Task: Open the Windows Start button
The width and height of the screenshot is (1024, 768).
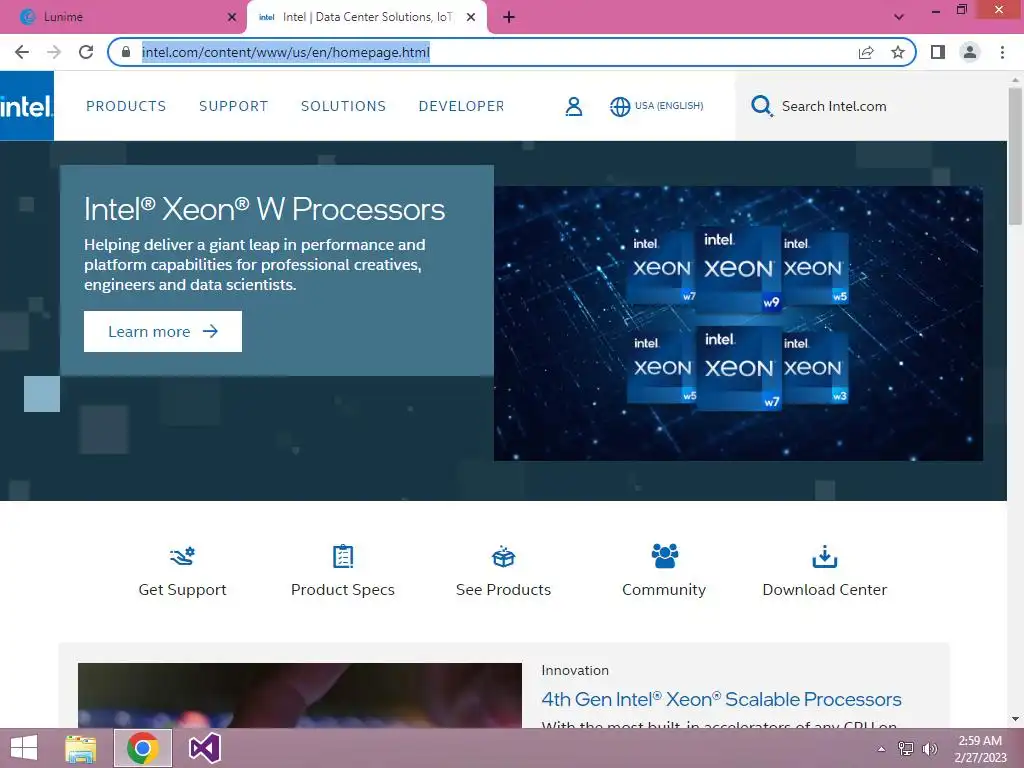Action: [24, 748]
